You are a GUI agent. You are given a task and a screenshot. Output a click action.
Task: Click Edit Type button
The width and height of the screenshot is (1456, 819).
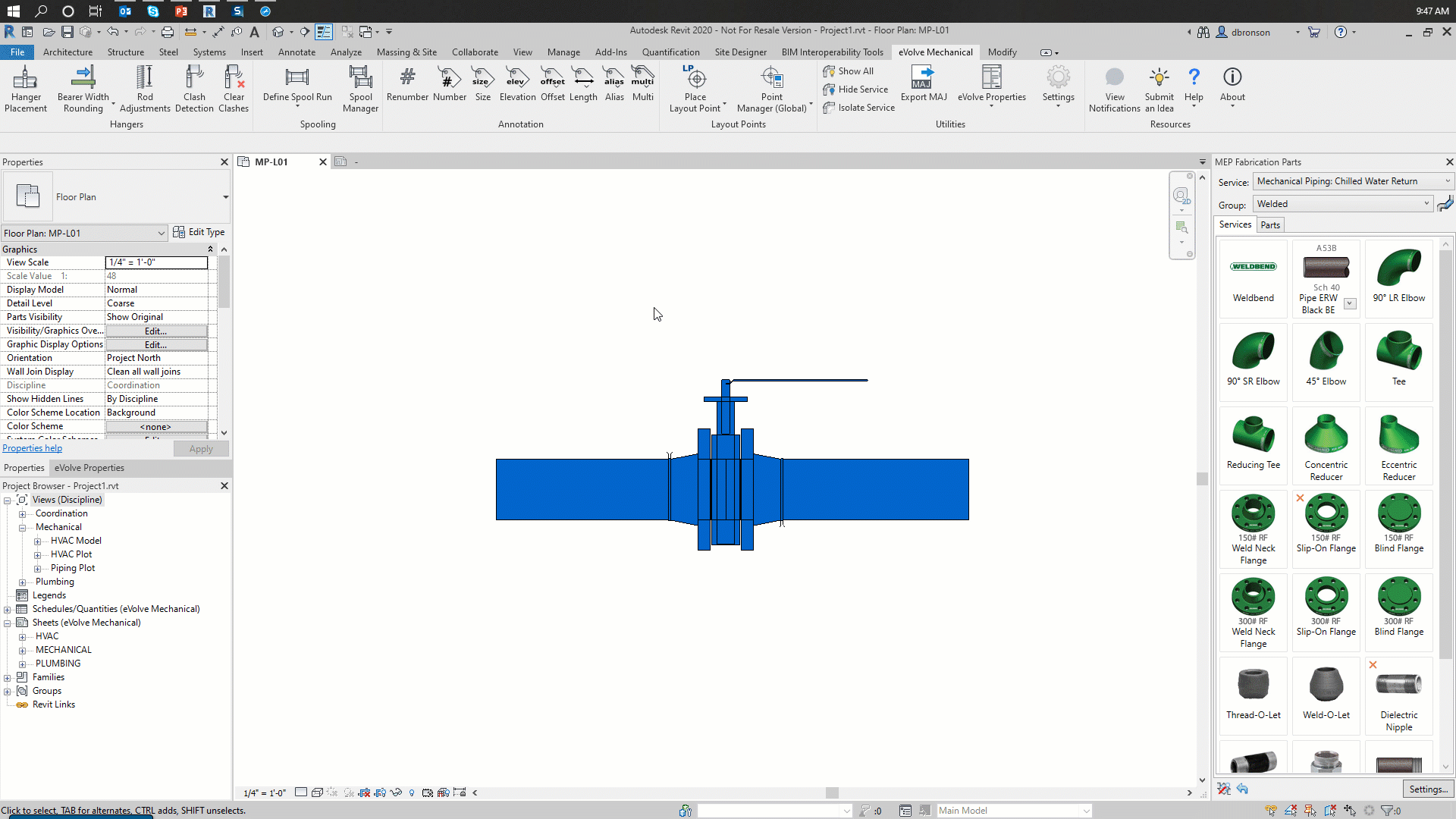pyautogui.click(x=199, y=232)
